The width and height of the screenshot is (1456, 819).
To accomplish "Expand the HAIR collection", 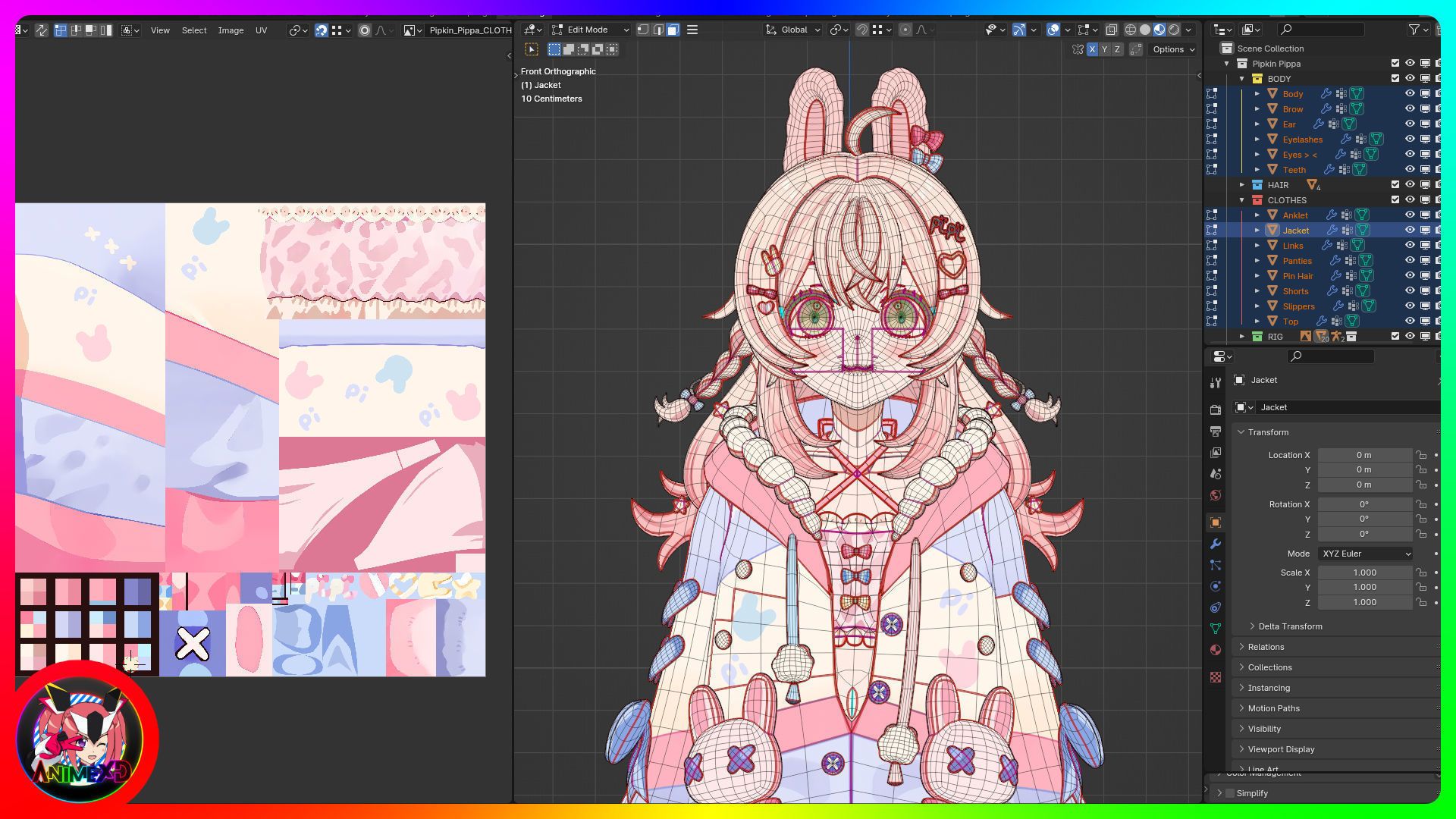I will point(1242,184).
